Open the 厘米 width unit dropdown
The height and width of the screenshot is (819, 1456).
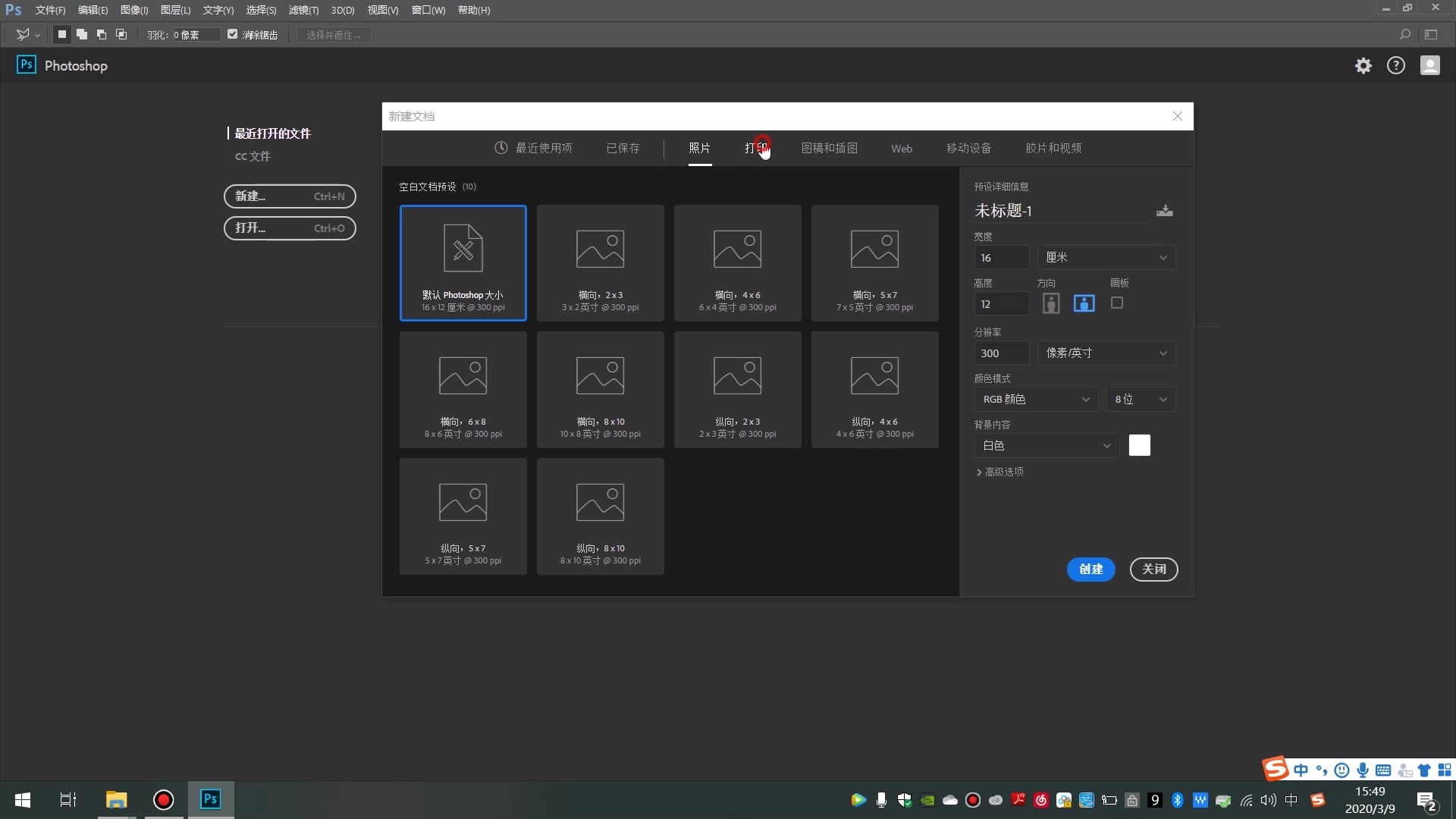1106,258
